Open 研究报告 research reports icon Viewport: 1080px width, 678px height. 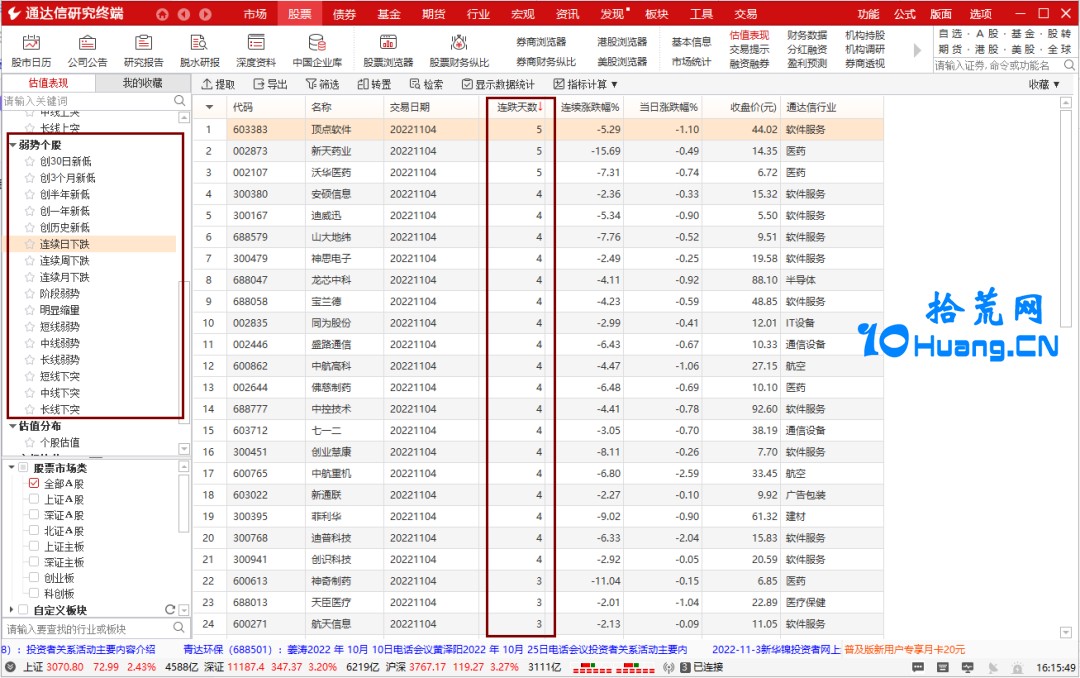[143, 43]
